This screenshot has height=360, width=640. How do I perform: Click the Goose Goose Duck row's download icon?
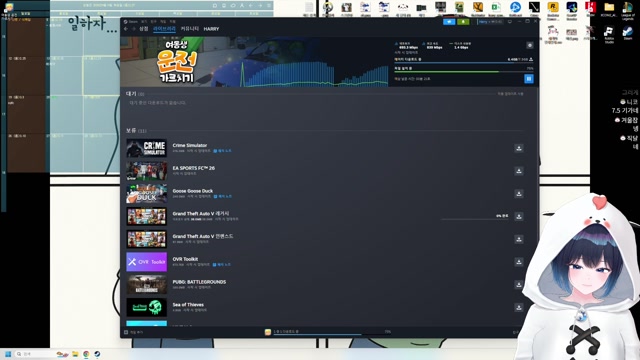pyautogui.click(x=519, y=193)
